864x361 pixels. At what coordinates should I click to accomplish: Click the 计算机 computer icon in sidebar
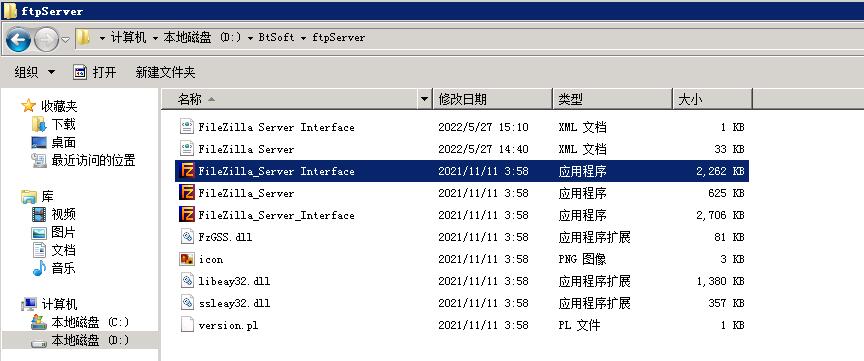tap(29, 304)
